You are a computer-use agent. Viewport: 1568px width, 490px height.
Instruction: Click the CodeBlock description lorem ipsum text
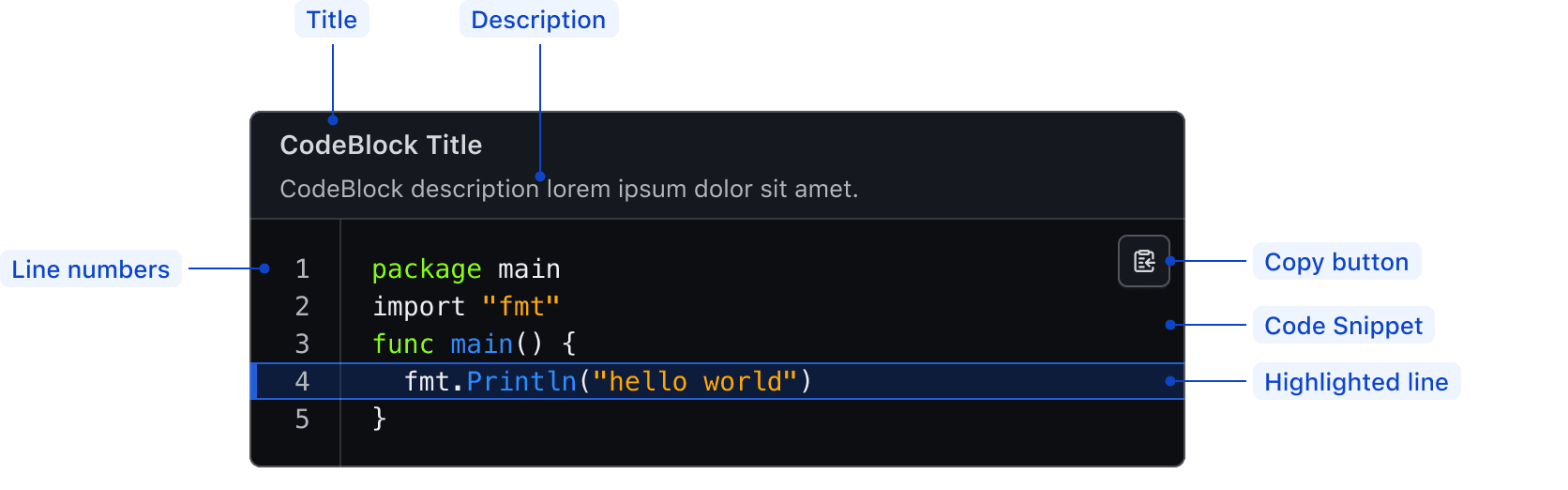tap(568, 190)
